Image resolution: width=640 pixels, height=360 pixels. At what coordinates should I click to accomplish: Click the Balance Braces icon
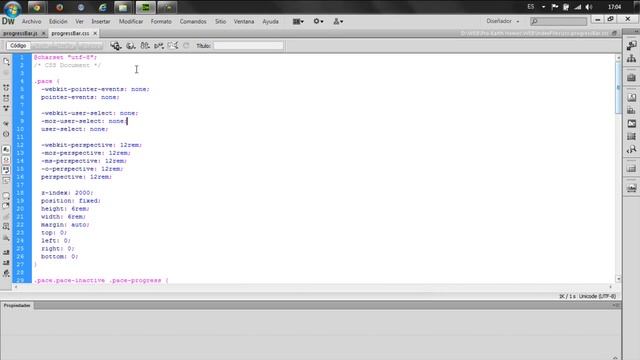pyautogui.click(x=6, y=134)
